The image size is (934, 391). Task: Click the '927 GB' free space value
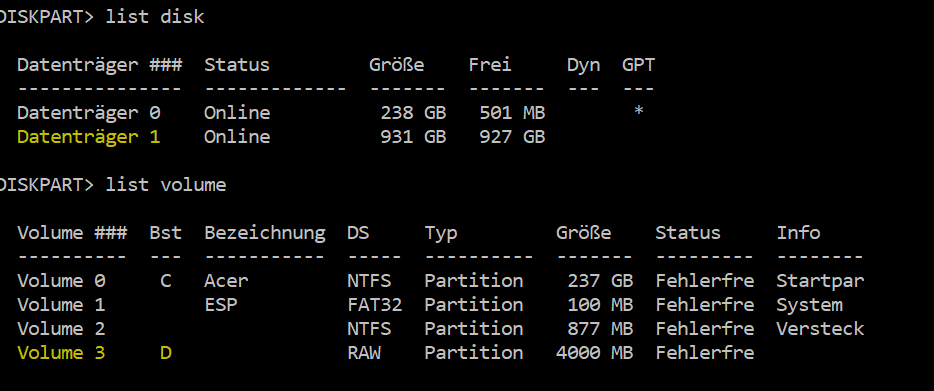[x=512, y=137]
